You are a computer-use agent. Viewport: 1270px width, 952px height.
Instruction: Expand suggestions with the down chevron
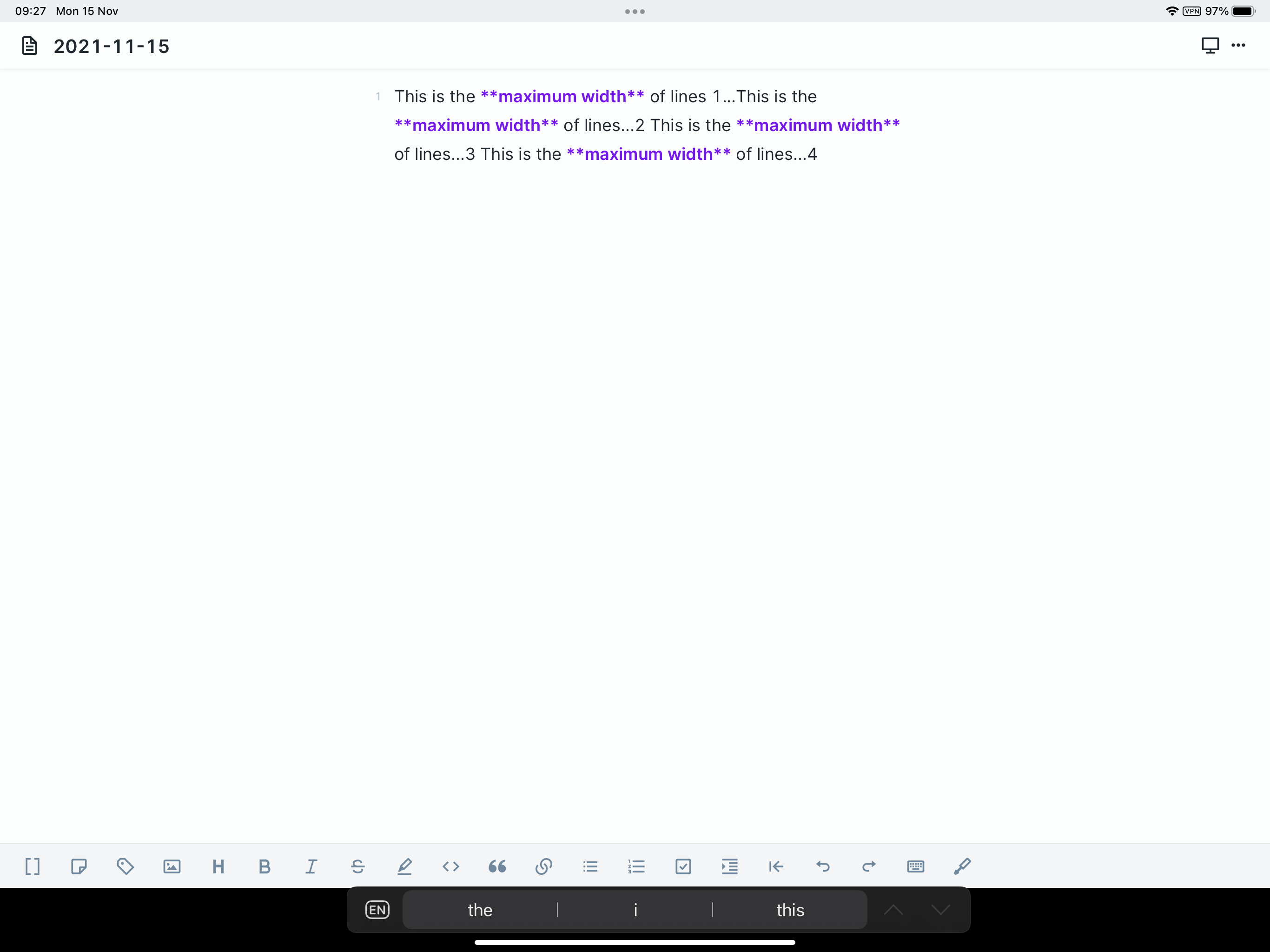pos(940,910)
